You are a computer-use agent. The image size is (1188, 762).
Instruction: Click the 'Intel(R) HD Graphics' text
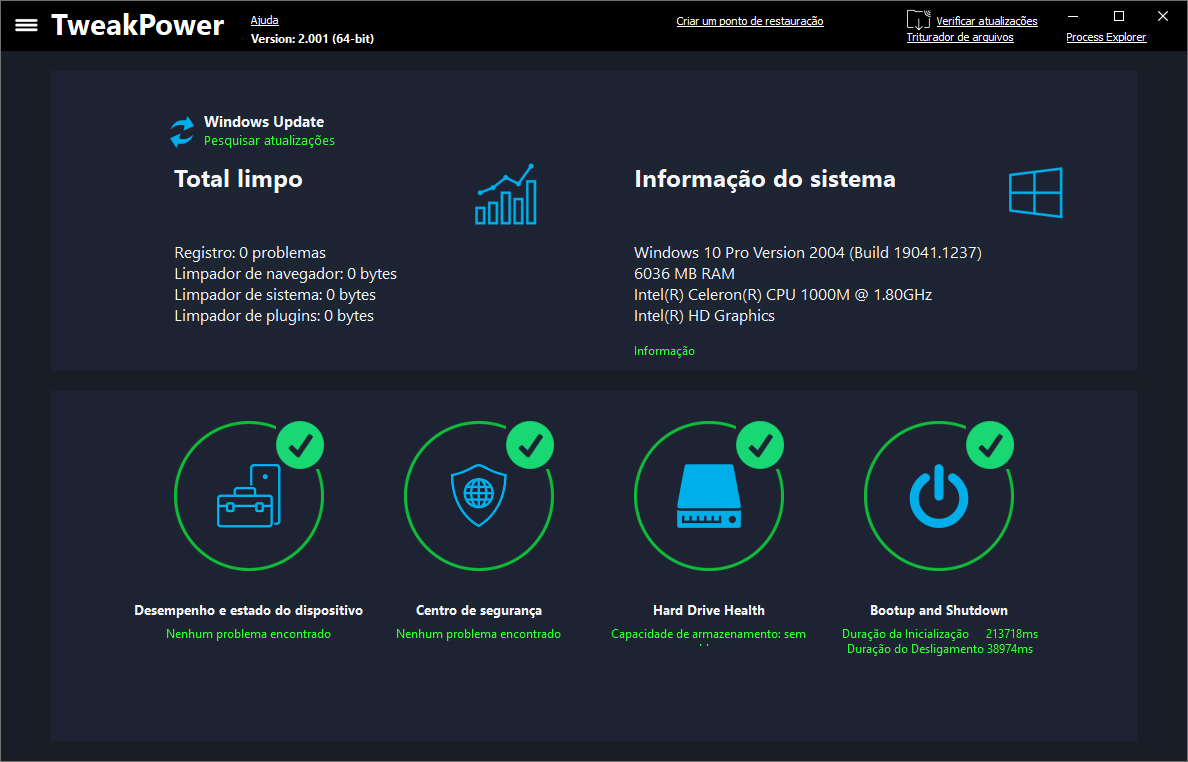coord(705,316)
